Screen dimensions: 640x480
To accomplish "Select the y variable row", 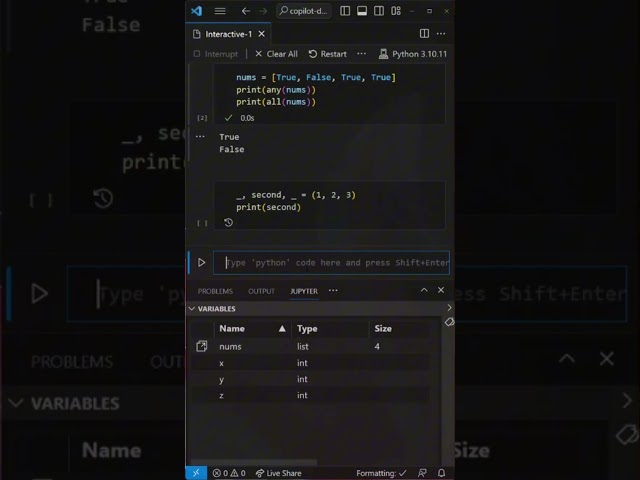I will (310, 379).
